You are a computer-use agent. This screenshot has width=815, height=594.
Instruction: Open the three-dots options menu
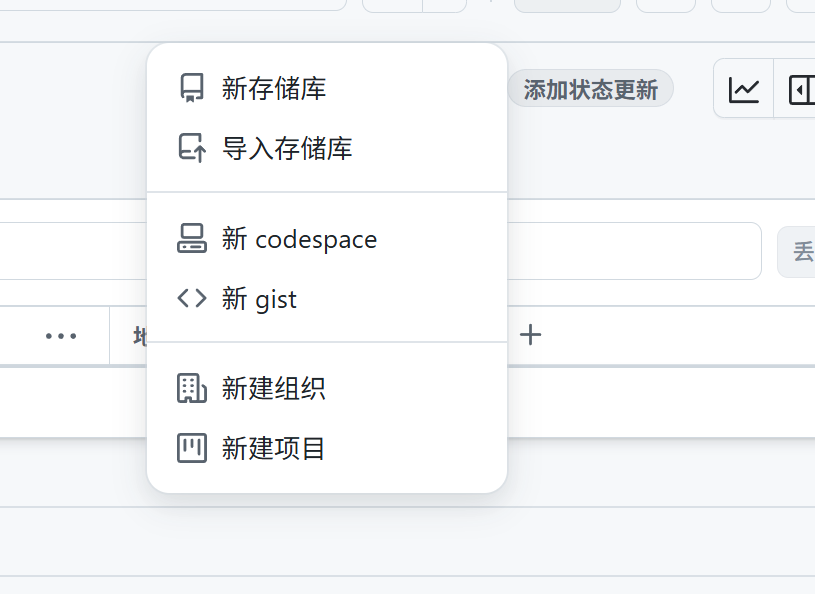click(x=61, y=336)
